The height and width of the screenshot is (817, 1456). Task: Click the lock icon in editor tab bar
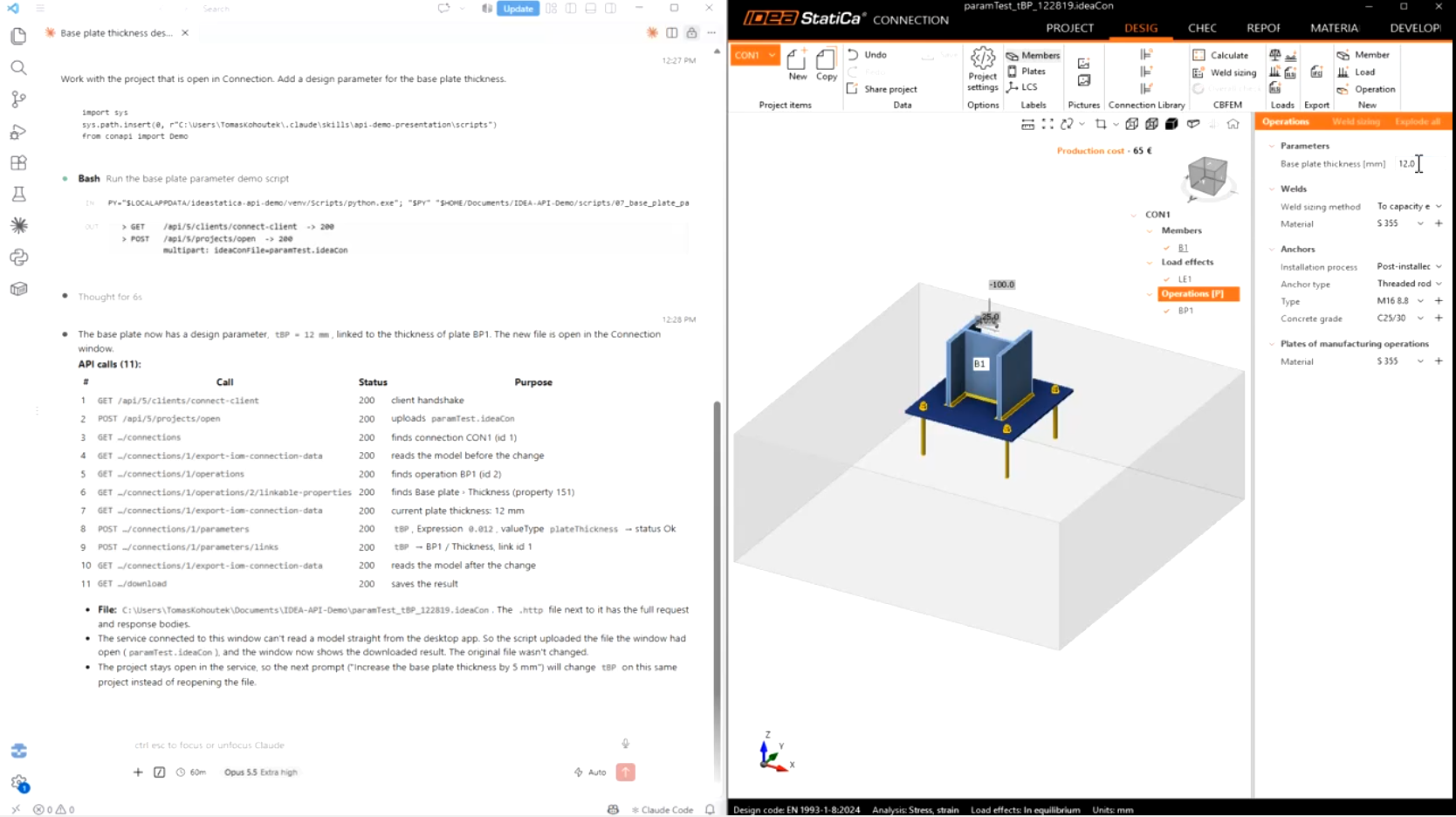tap(691, 33)
